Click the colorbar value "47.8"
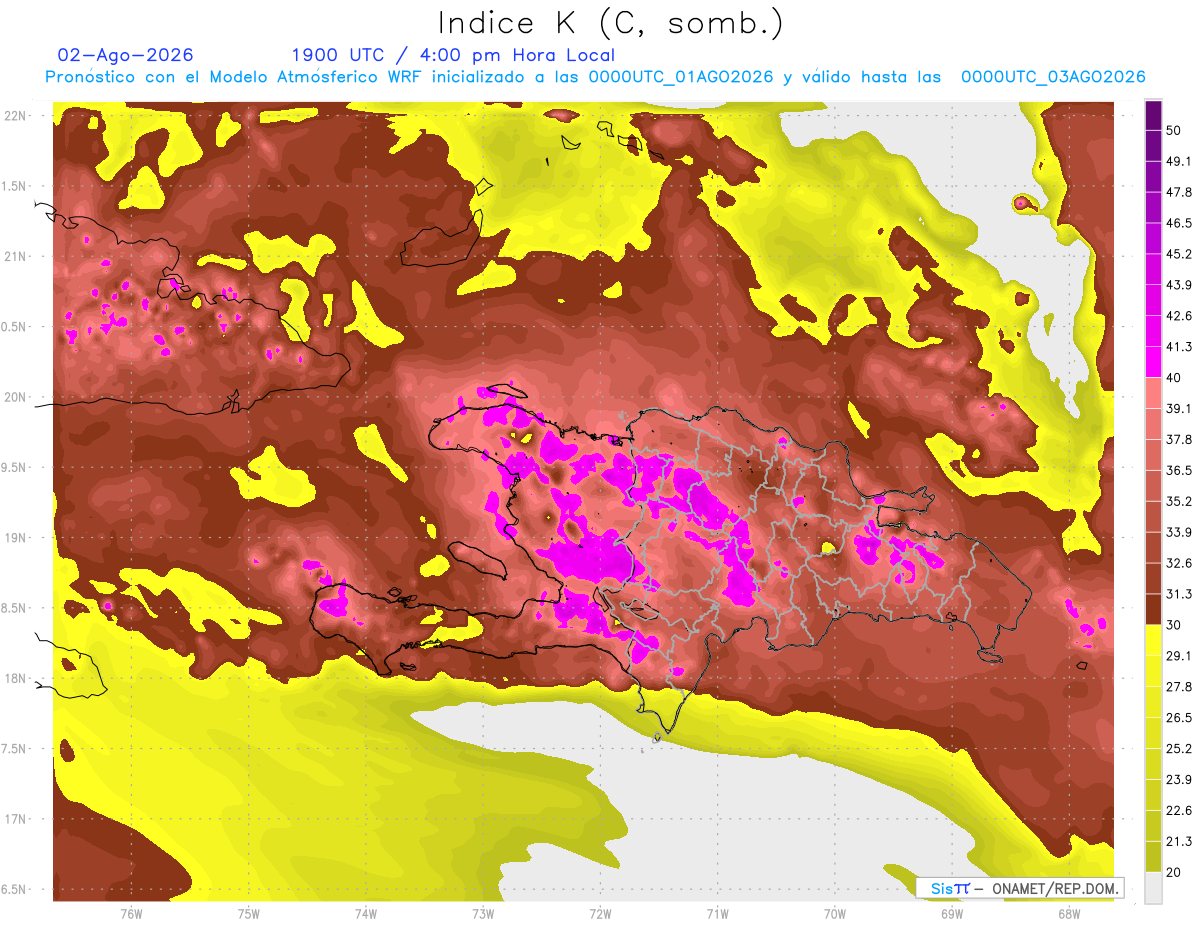Screen dimensions: 1200x927 point(1180,192)
